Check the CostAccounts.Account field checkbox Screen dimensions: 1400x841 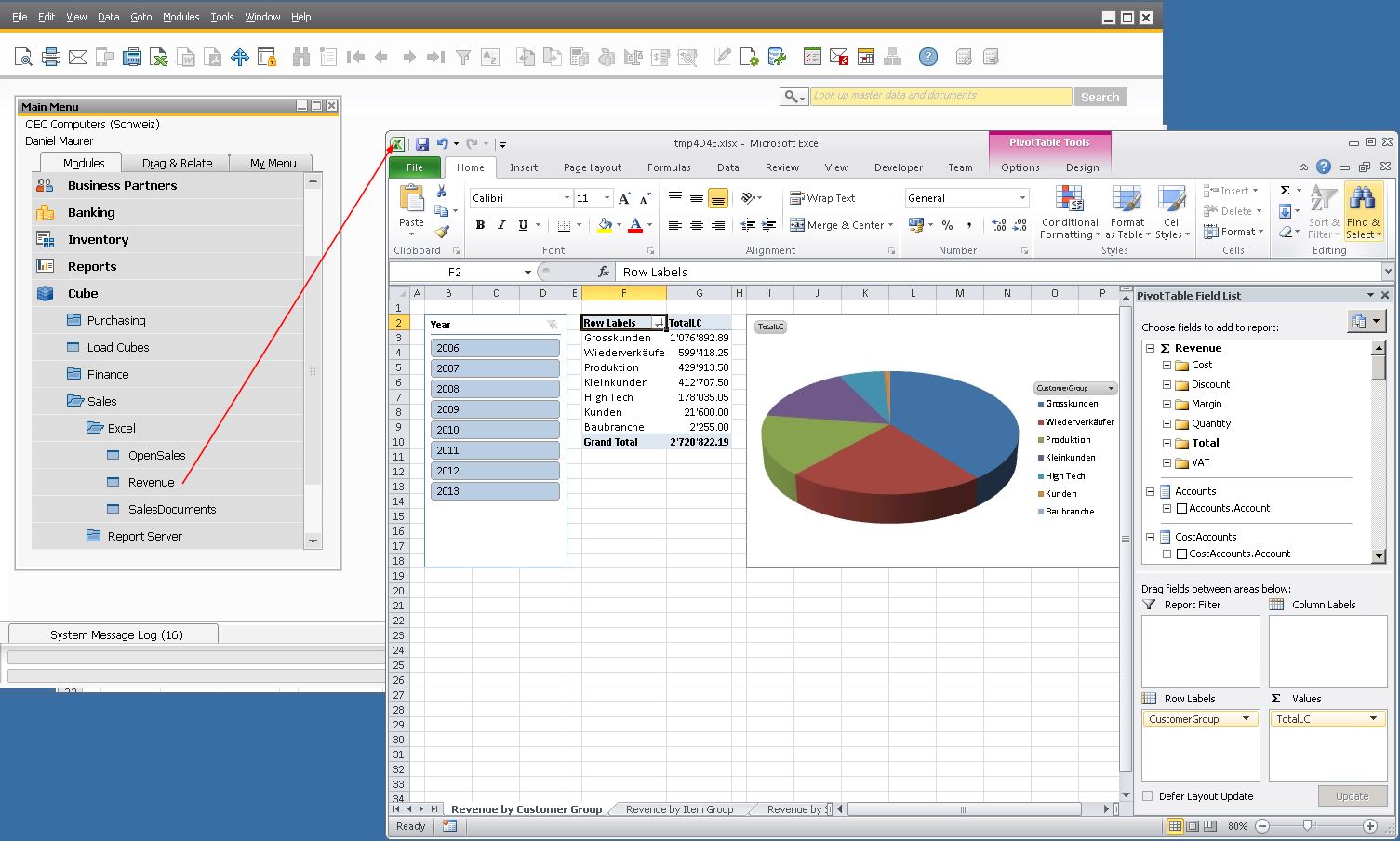click(x=1181, y=554)
